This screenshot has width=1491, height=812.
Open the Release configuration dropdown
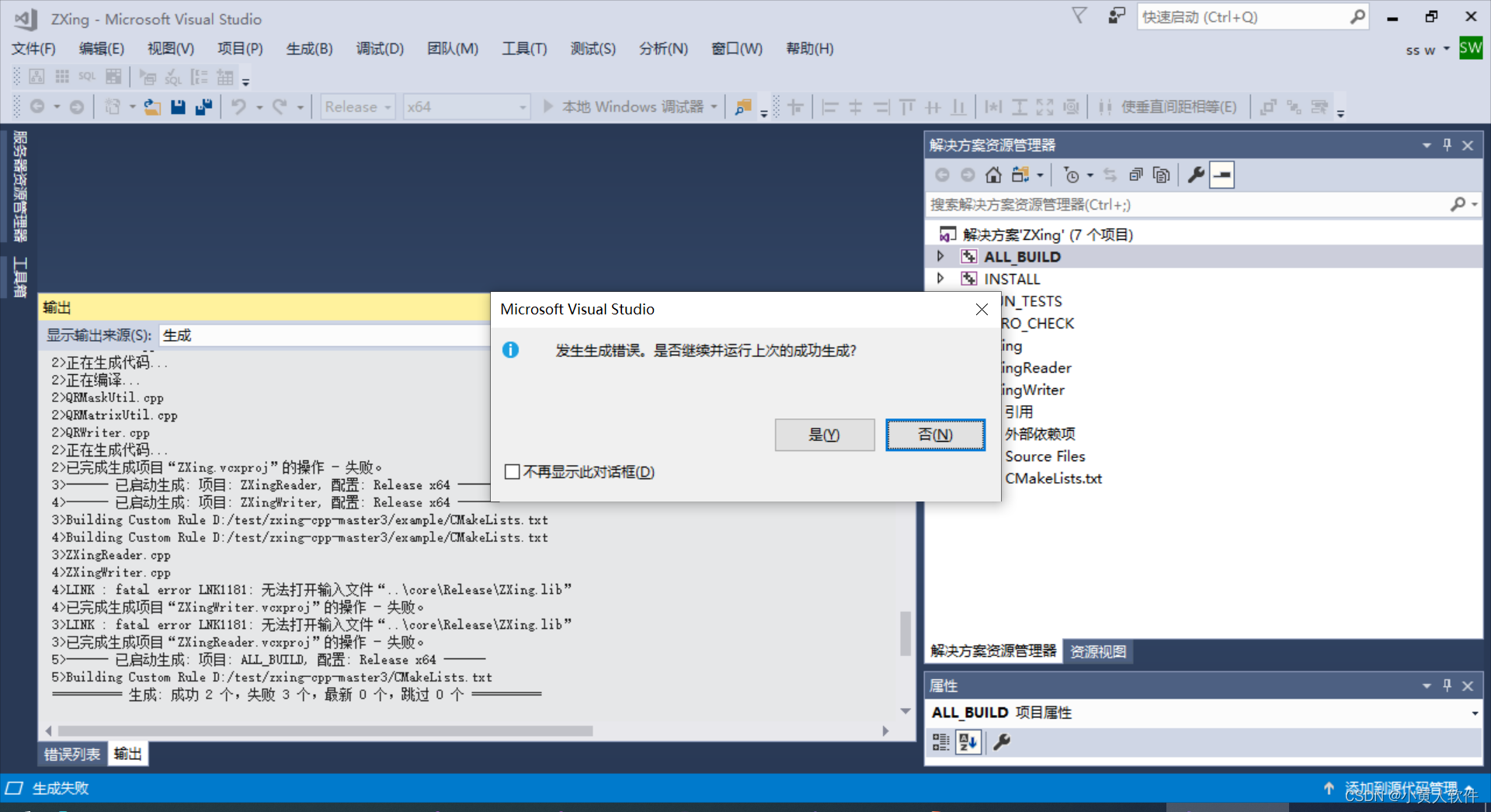pyautogui.click(x=358, y=107)
